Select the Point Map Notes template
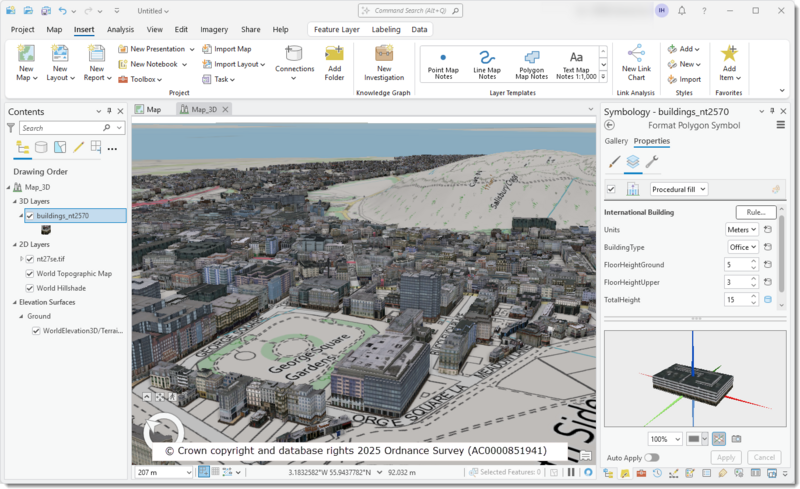 (x=443, y=64)
